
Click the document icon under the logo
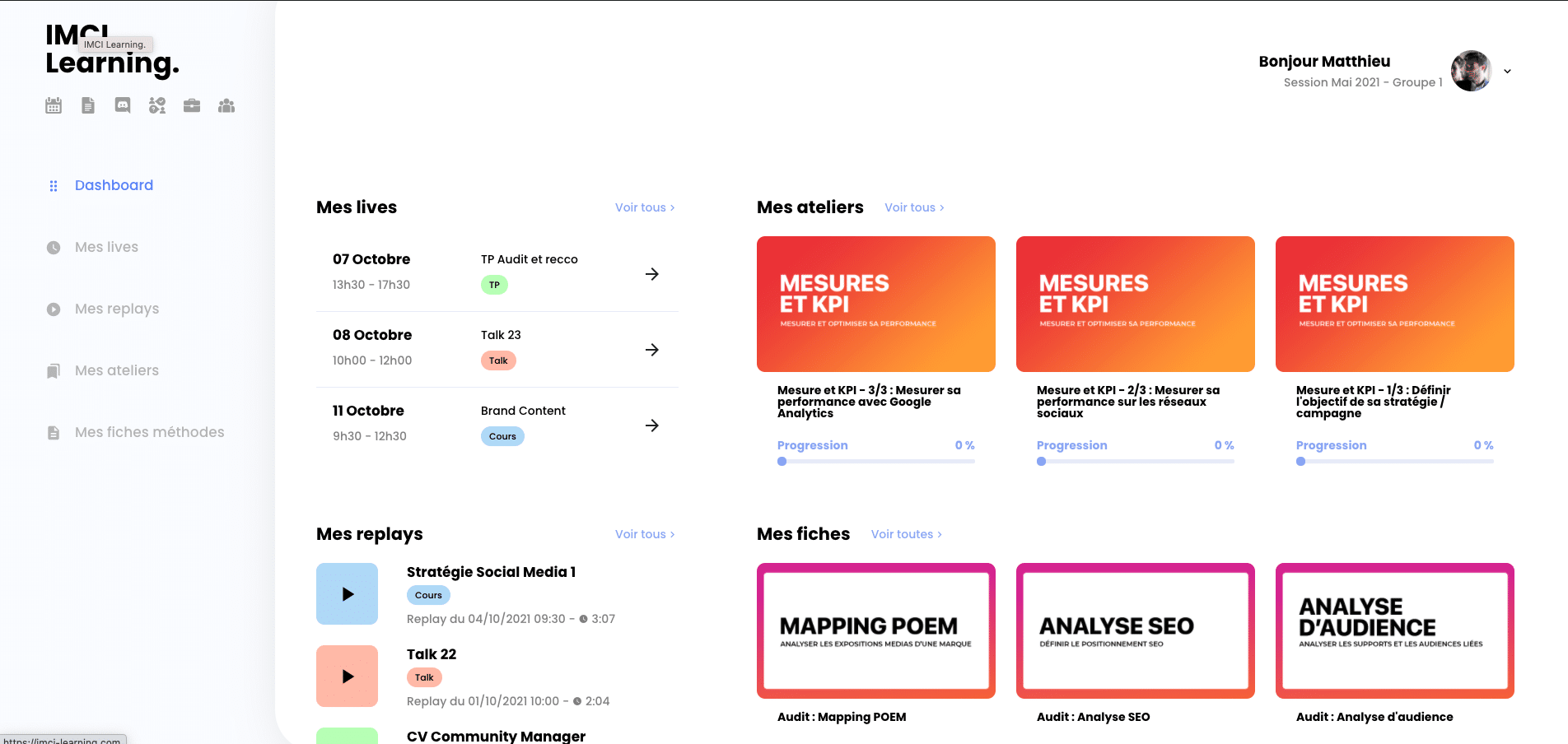point(88,105)
